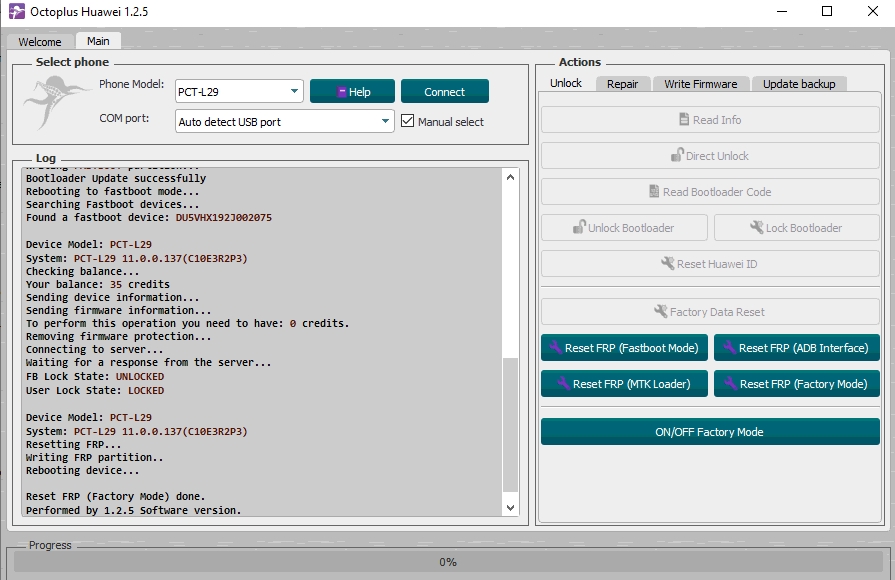The height and width of the screenshot is (580, 895).
Task: Click serial number DU5VHX192J002075 in log
Action: pos(224,218)
